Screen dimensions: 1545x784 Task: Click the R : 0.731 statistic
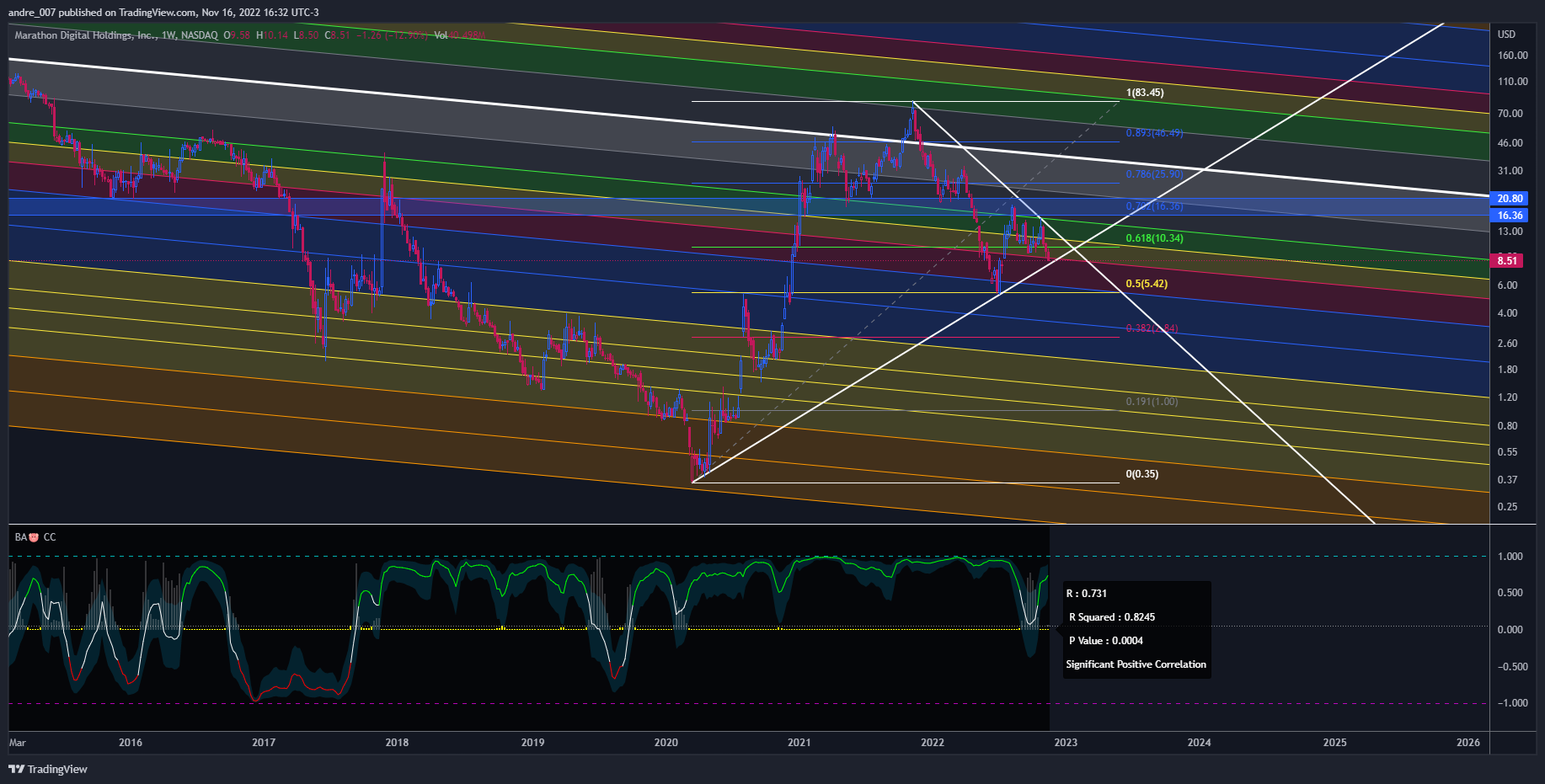tap(1087, 594)
